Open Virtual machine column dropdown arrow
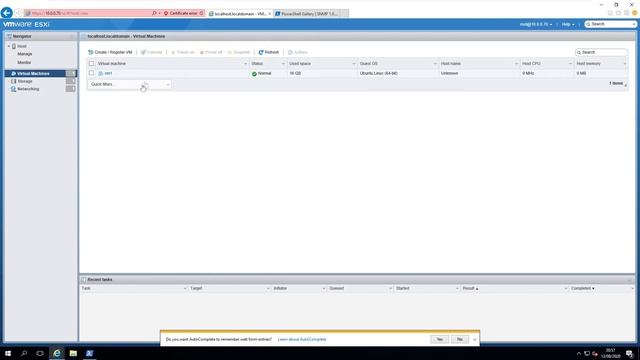 coord(245,64)
